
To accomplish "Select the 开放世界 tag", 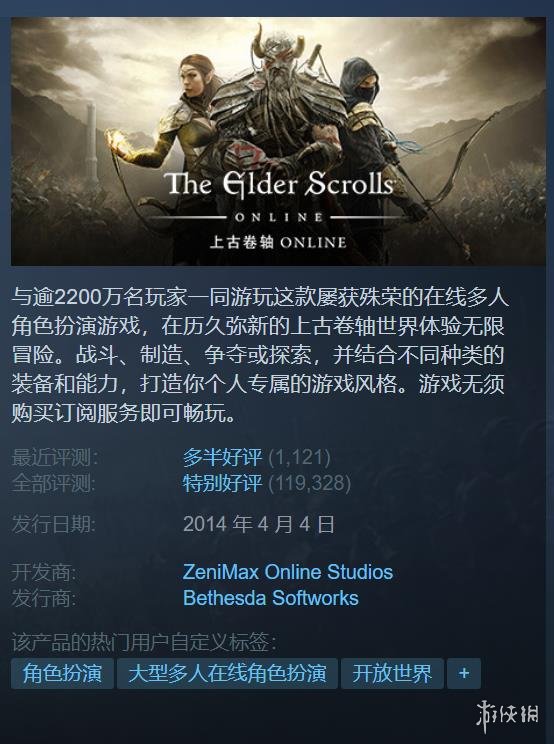I will (x=392, y=673).
